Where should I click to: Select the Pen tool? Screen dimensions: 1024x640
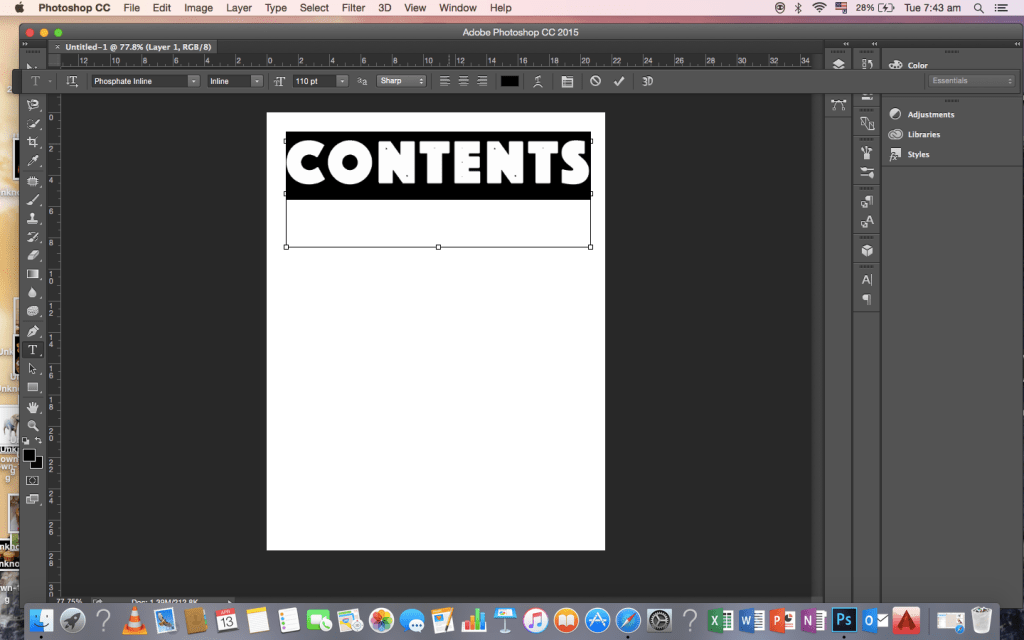pyautogui.click(x=33, y=331)
